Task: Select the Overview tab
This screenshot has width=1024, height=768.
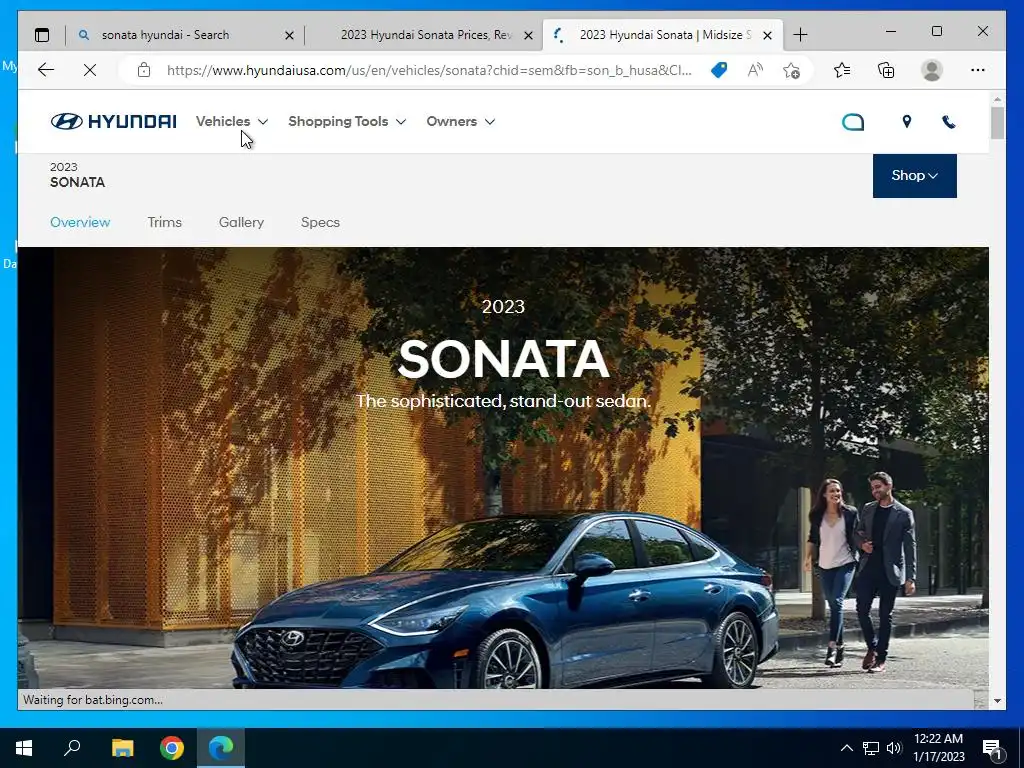Action: (80, 222)
